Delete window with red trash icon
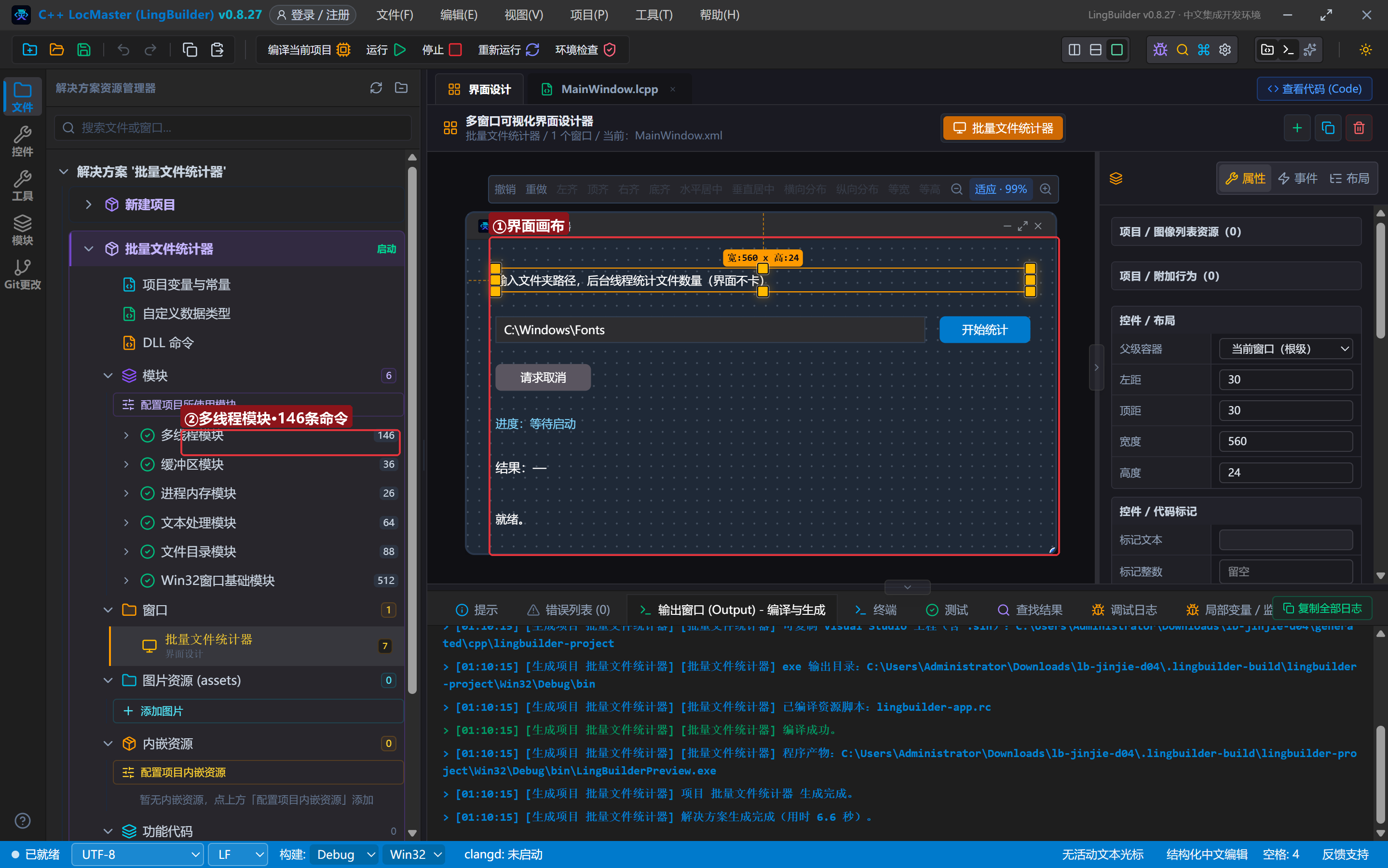This screenshot has height=868, width=1388. (1359, 128)
